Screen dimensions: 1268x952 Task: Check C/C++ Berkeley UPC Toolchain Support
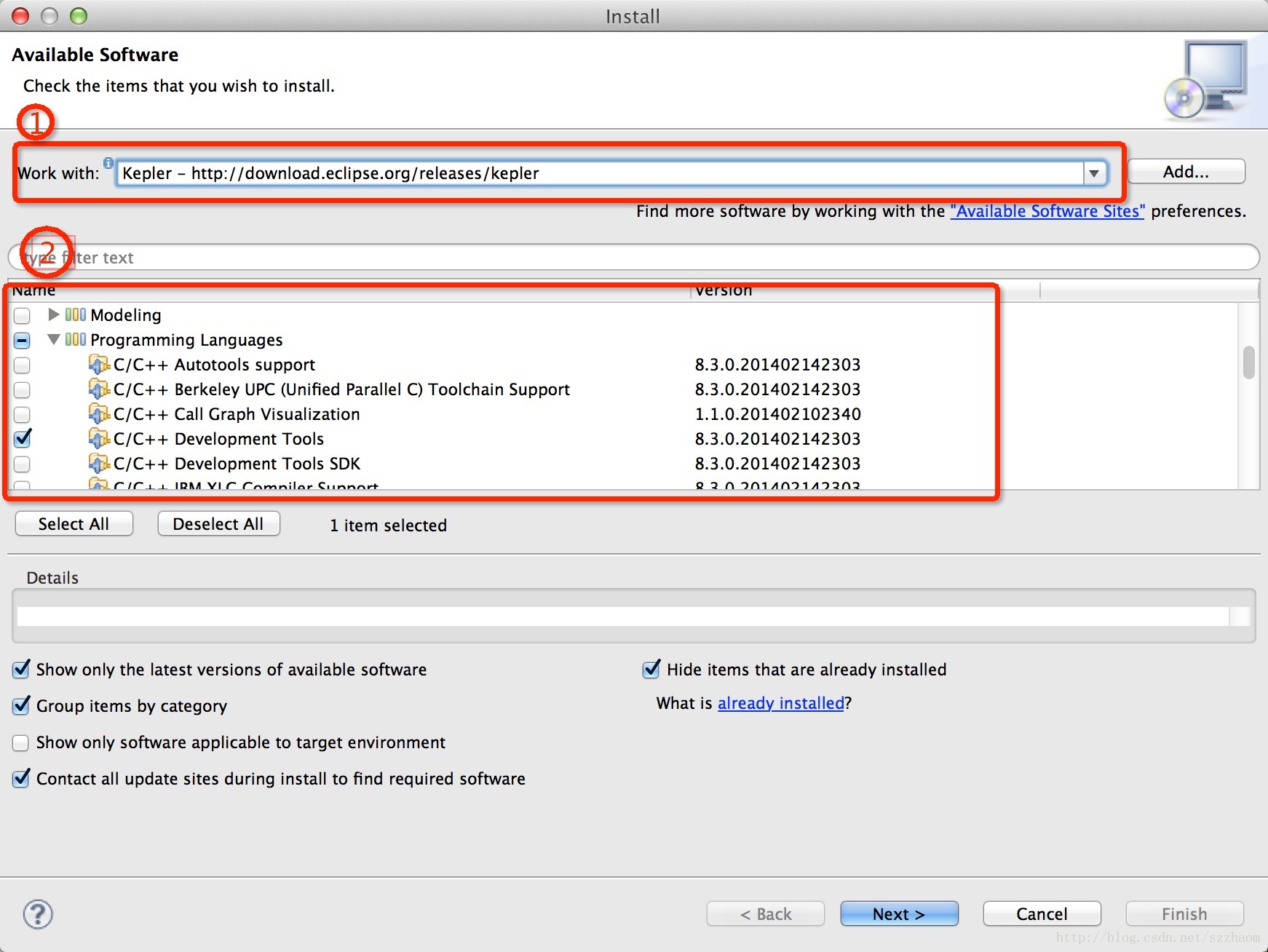23,389
